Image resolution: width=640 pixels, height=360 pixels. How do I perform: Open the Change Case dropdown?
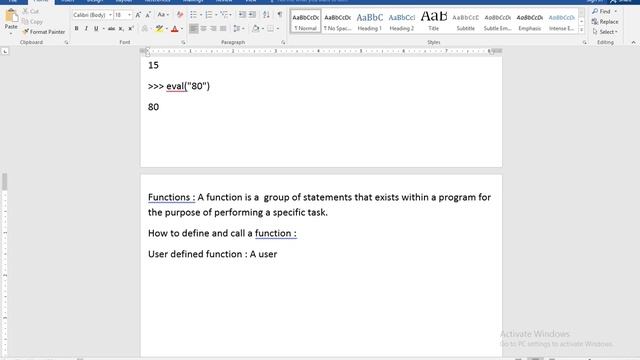click(163, 15)
